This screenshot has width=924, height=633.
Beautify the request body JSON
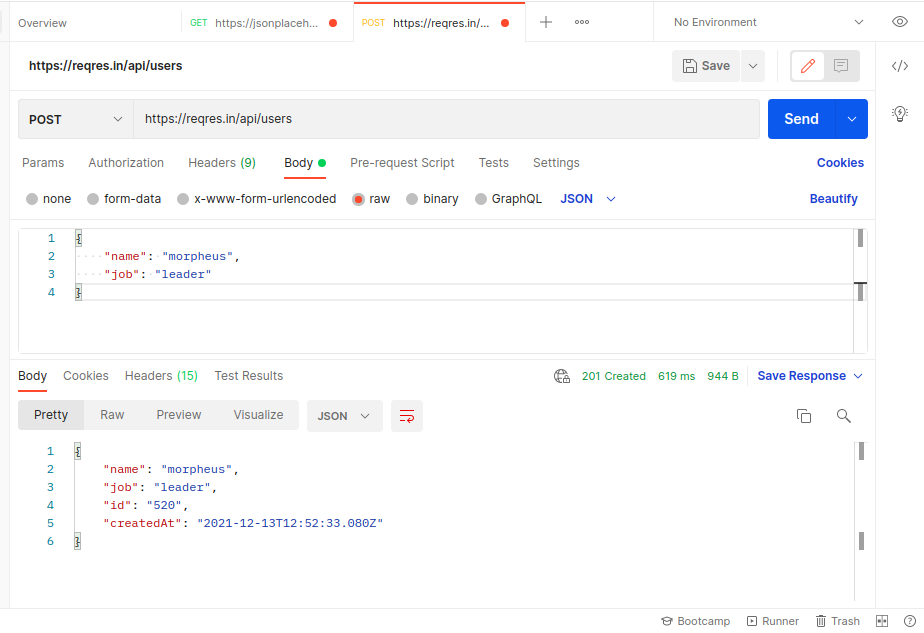click(833, 199)
